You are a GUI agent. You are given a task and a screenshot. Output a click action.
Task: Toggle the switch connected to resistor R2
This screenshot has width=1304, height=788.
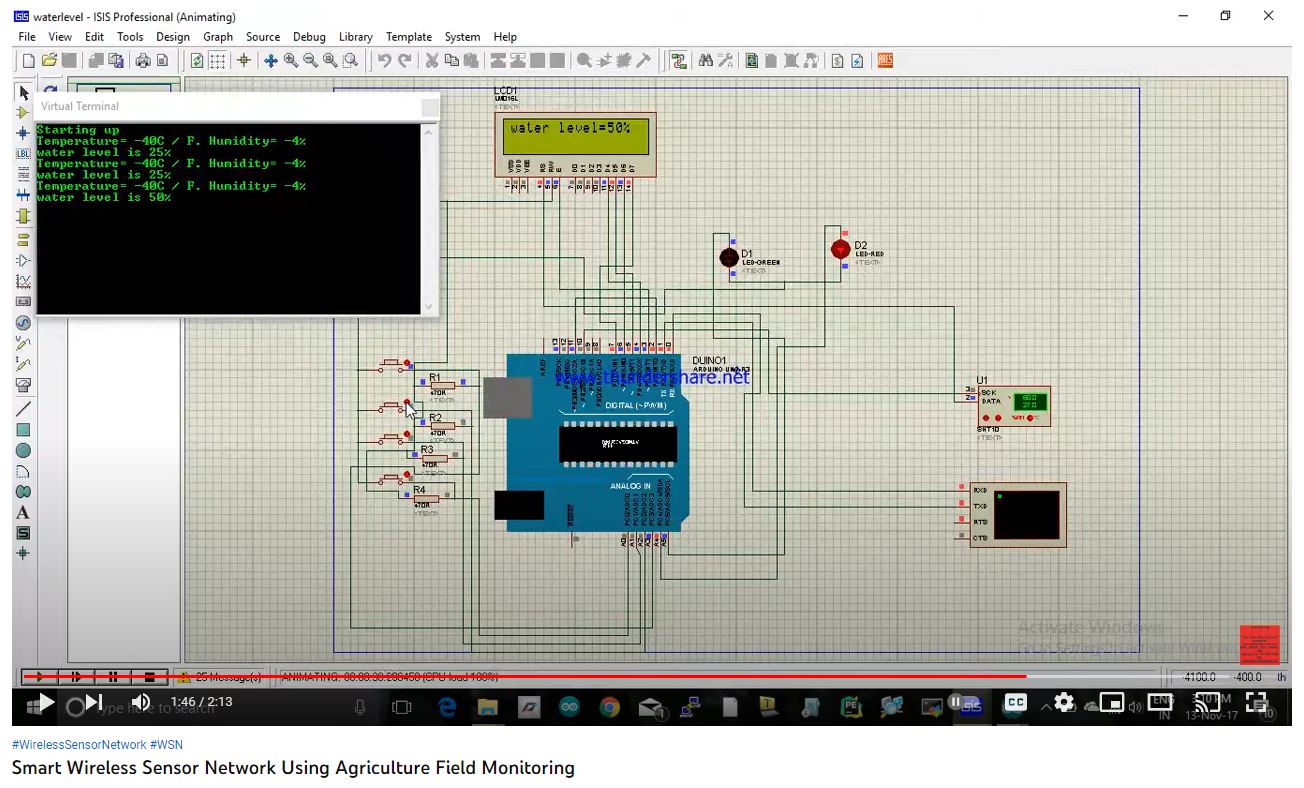pos(393,406)
